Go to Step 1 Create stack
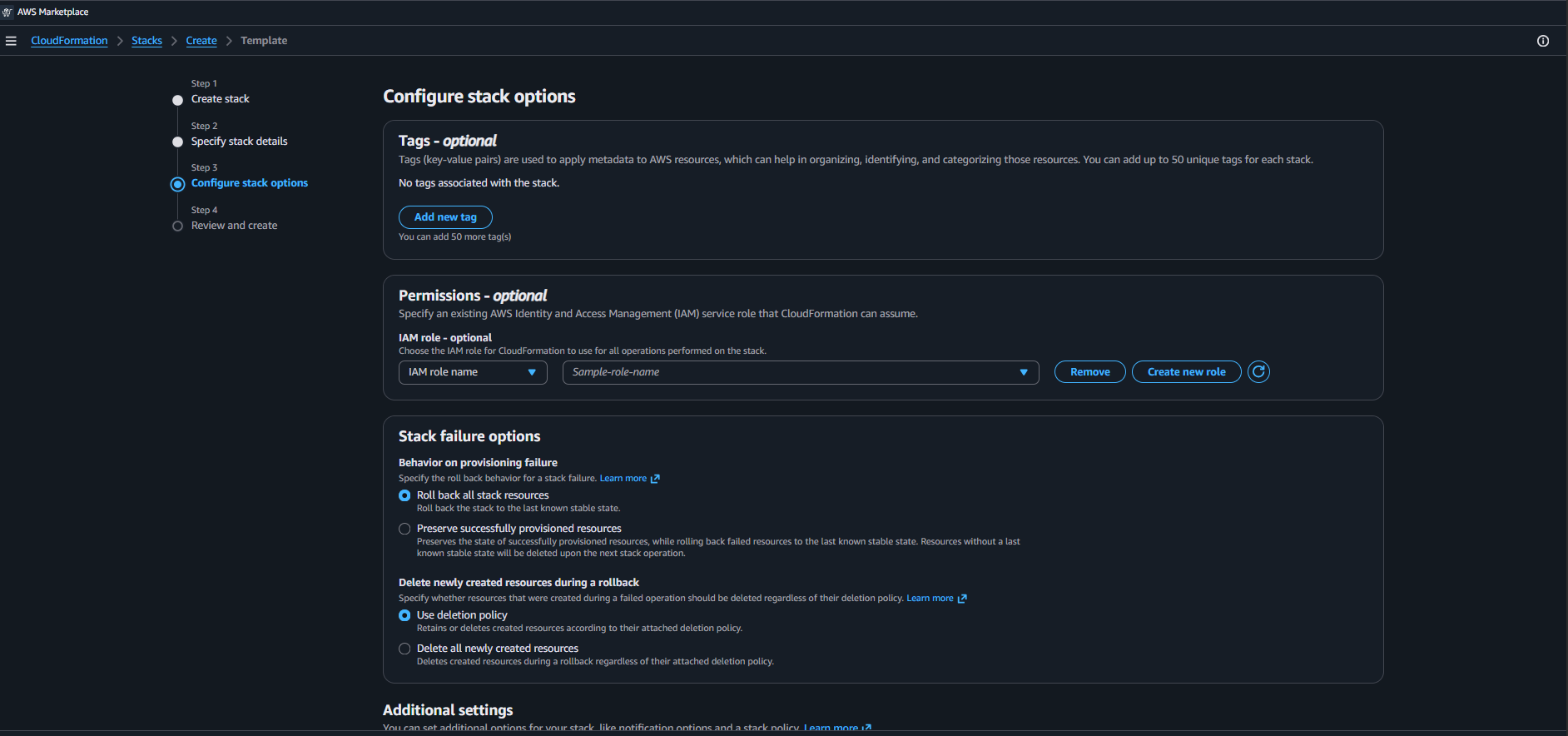Screen dimensions: 1568x736 point(221,99)
